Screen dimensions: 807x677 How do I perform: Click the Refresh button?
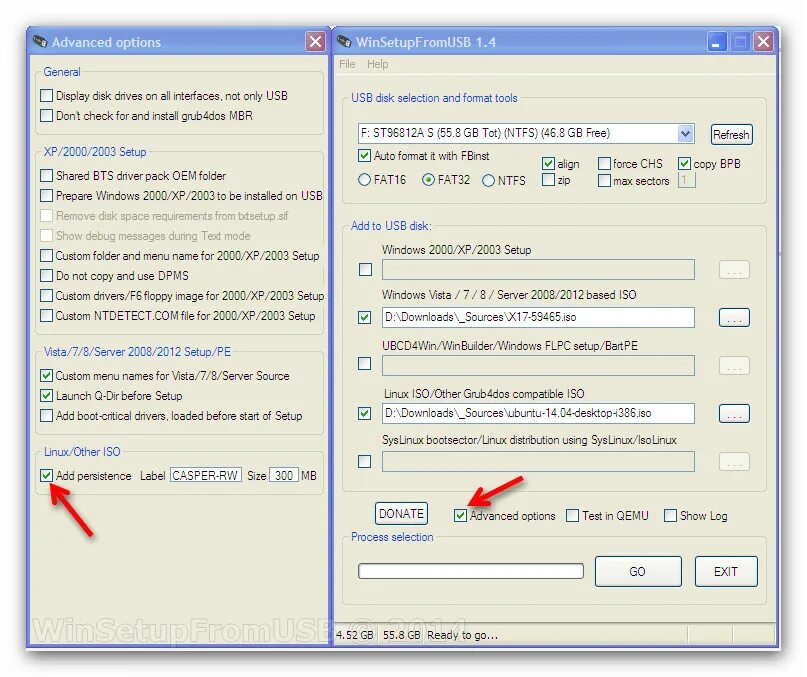[731, 135]
